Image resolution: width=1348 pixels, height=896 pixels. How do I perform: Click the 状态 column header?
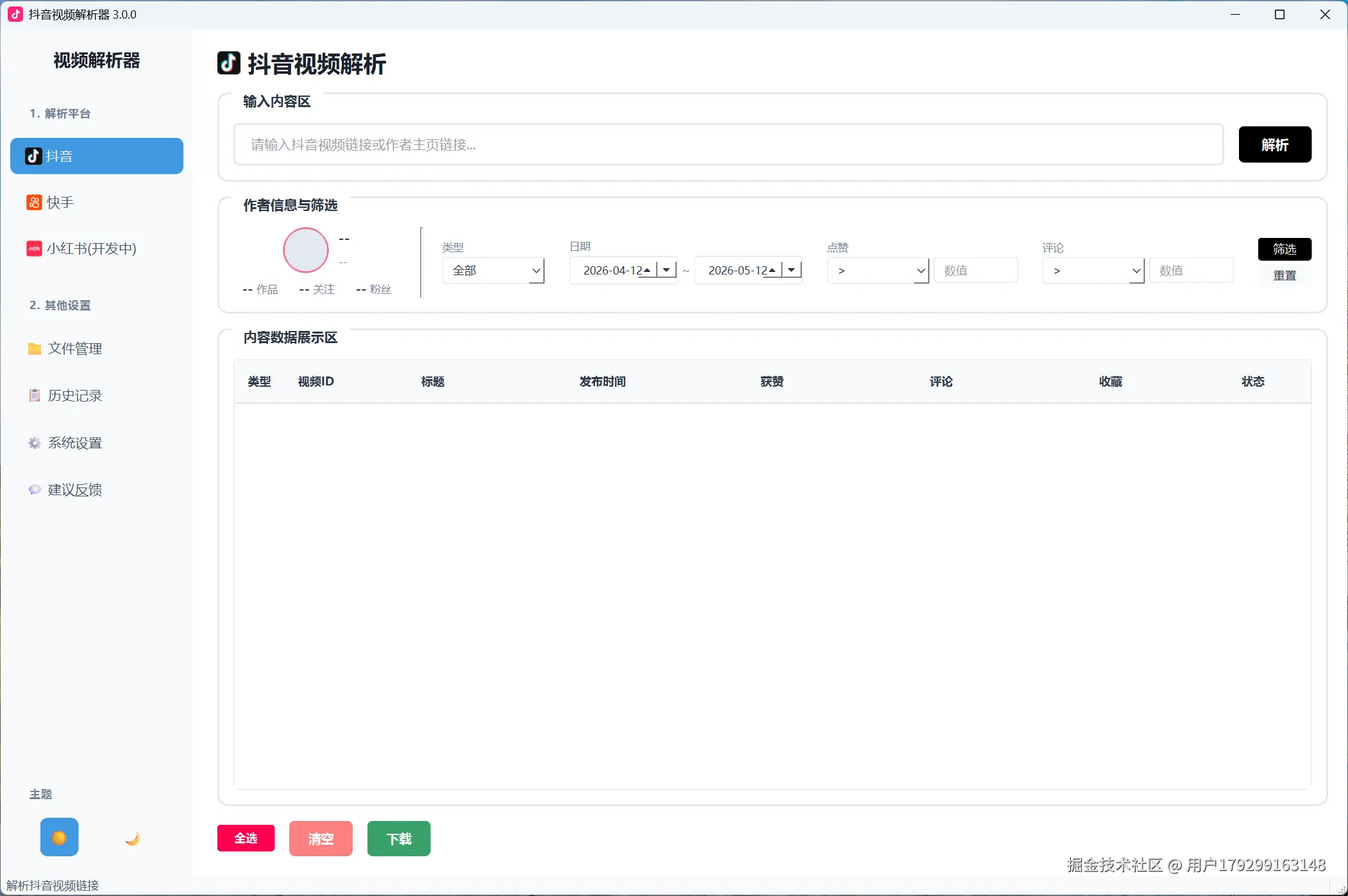1253,382
